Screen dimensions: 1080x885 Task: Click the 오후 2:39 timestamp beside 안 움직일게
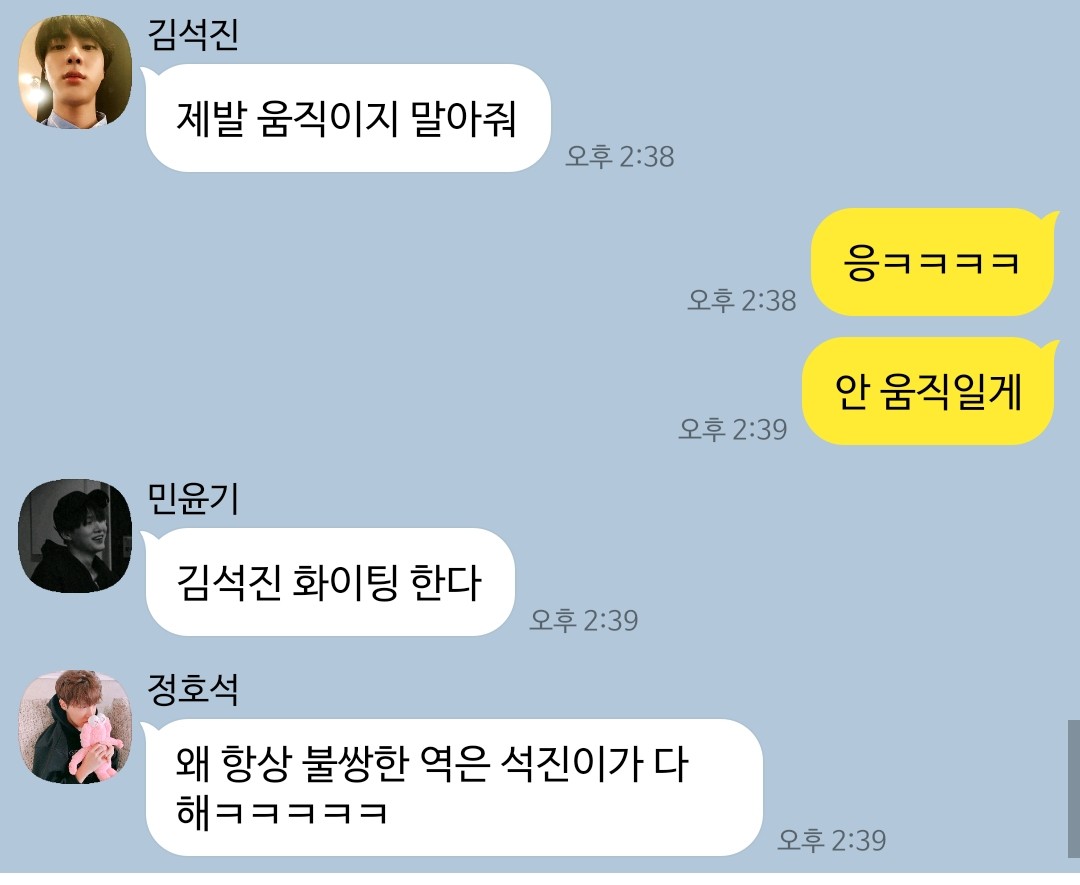pos(733,429)
